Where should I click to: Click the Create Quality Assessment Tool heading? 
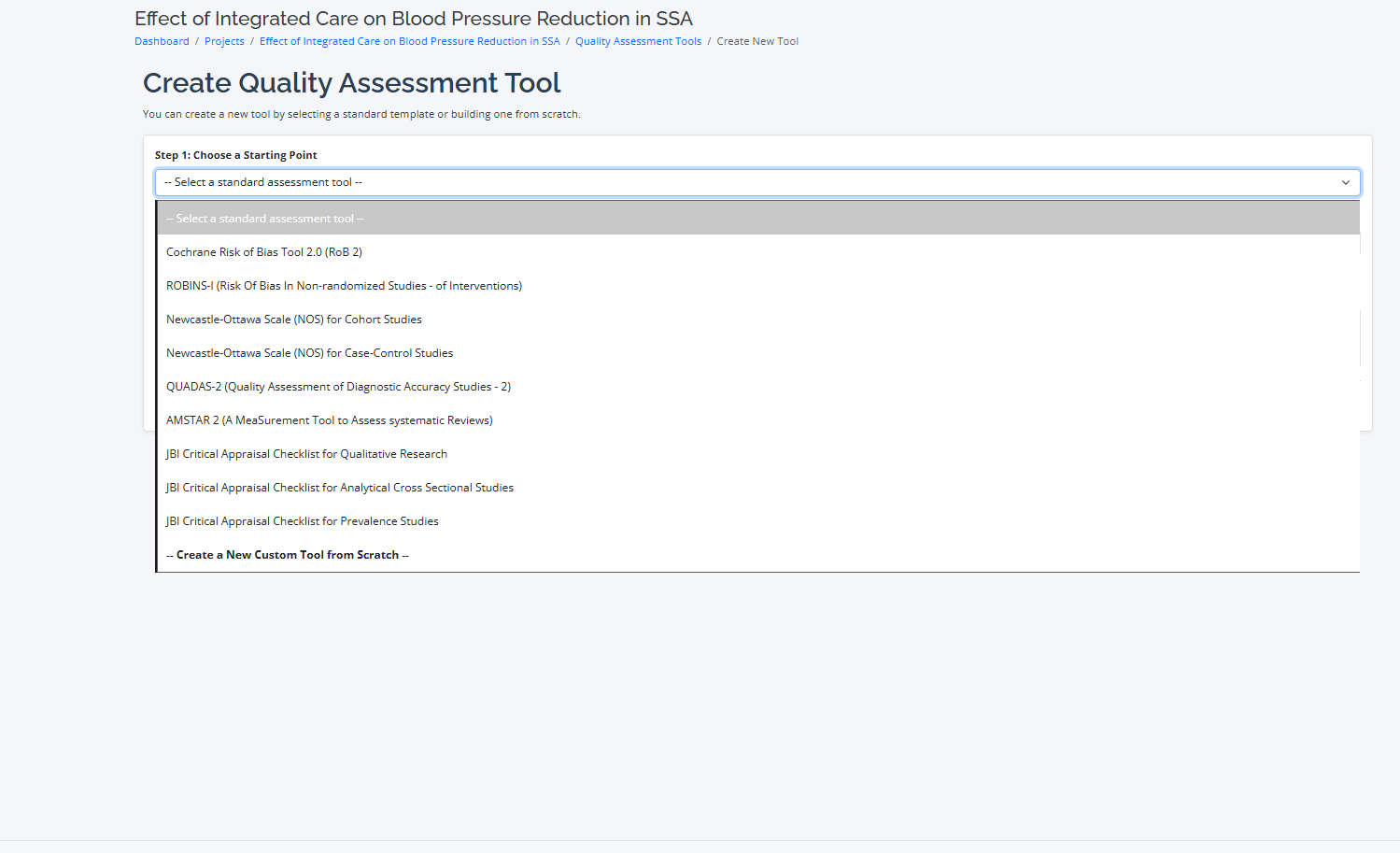click(351, 83)
